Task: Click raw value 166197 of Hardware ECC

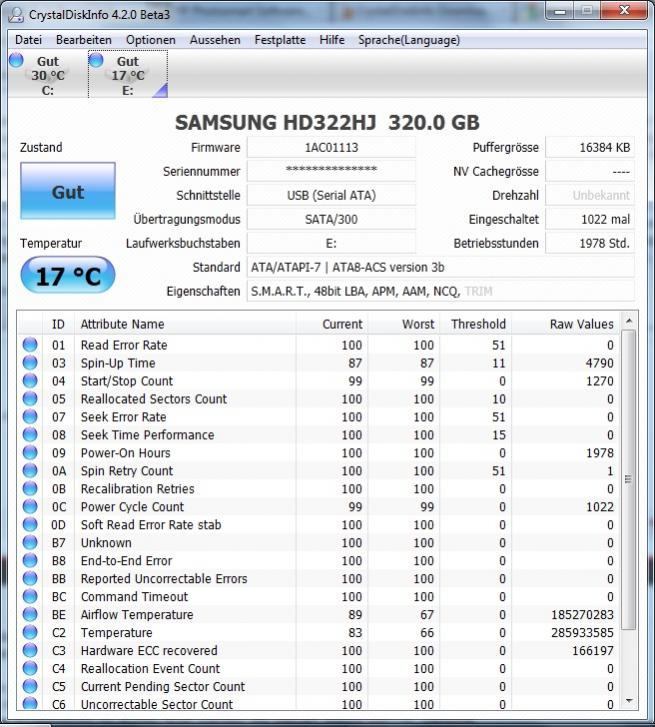Action: click(x=593, y=650)
